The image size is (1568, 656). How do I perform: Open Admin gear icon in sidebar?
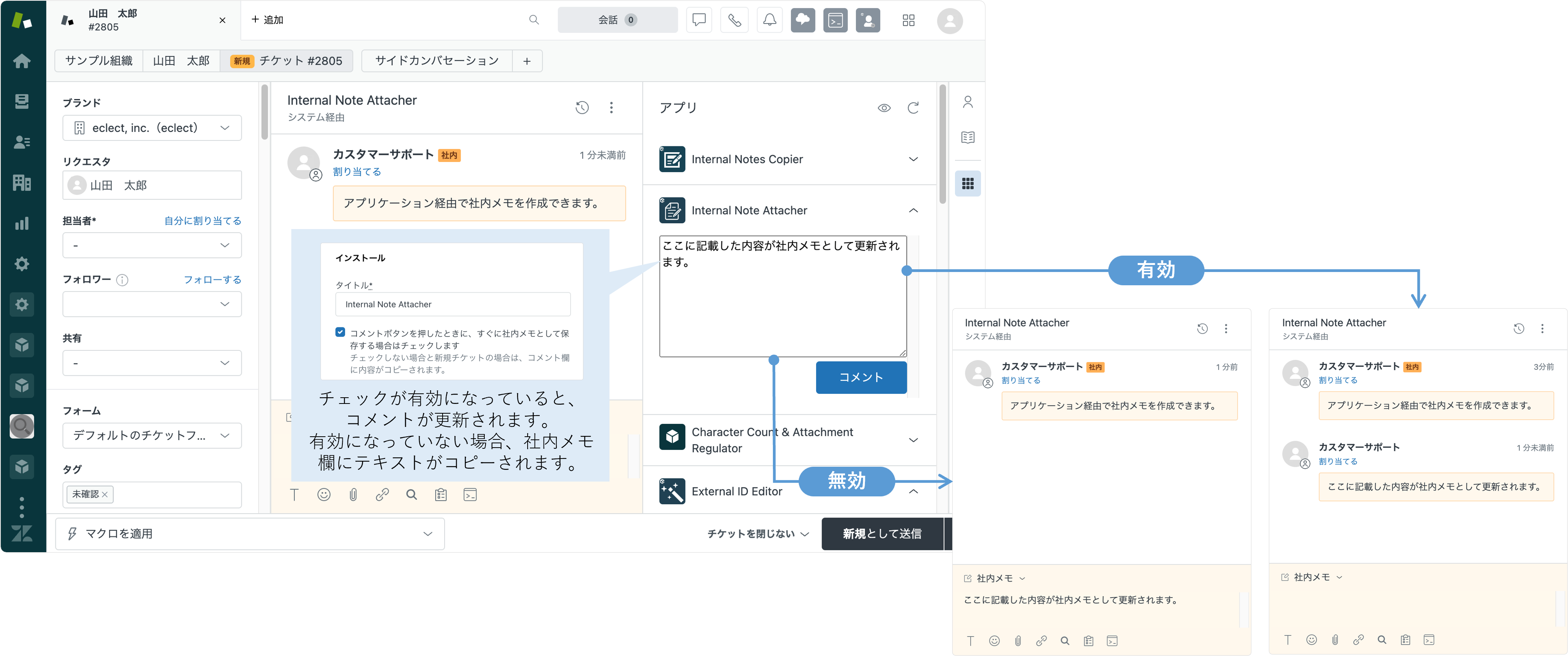(22, 264)
